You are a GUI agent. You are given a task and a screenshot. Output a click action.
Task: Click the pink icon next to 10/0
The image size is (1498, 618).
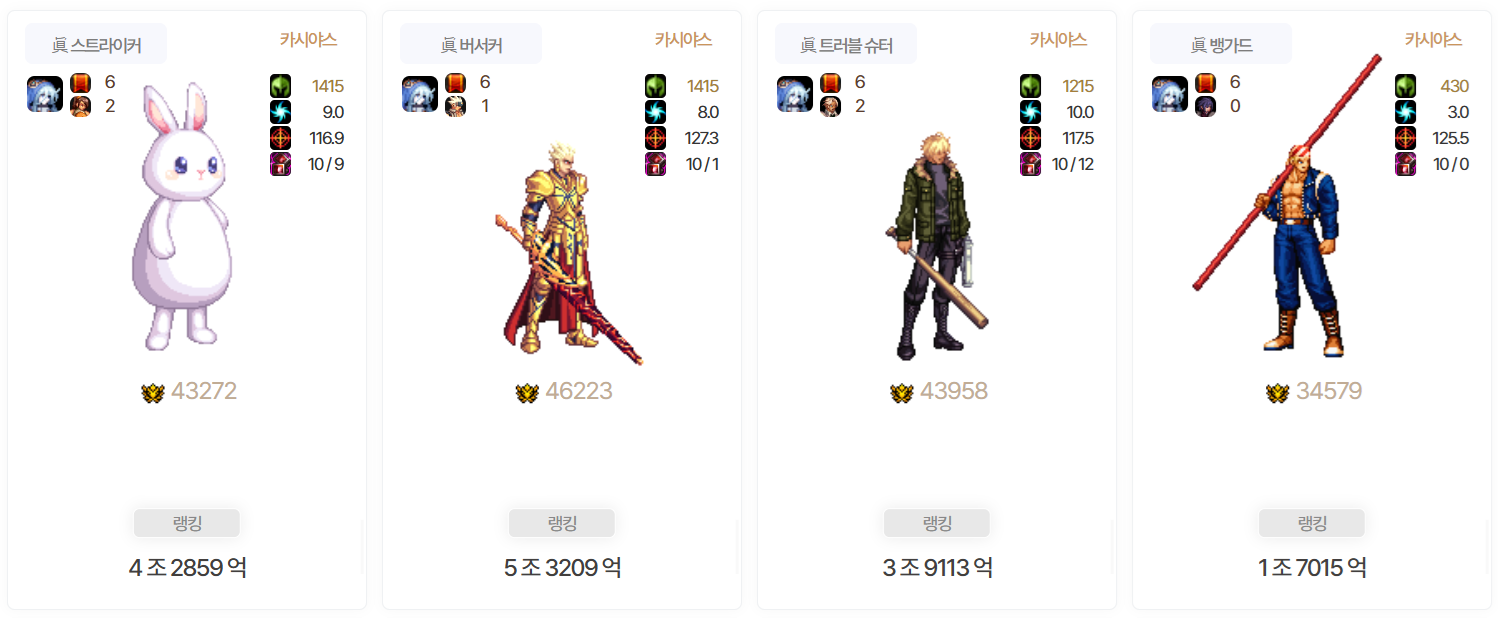click(x=1406, y=164)
